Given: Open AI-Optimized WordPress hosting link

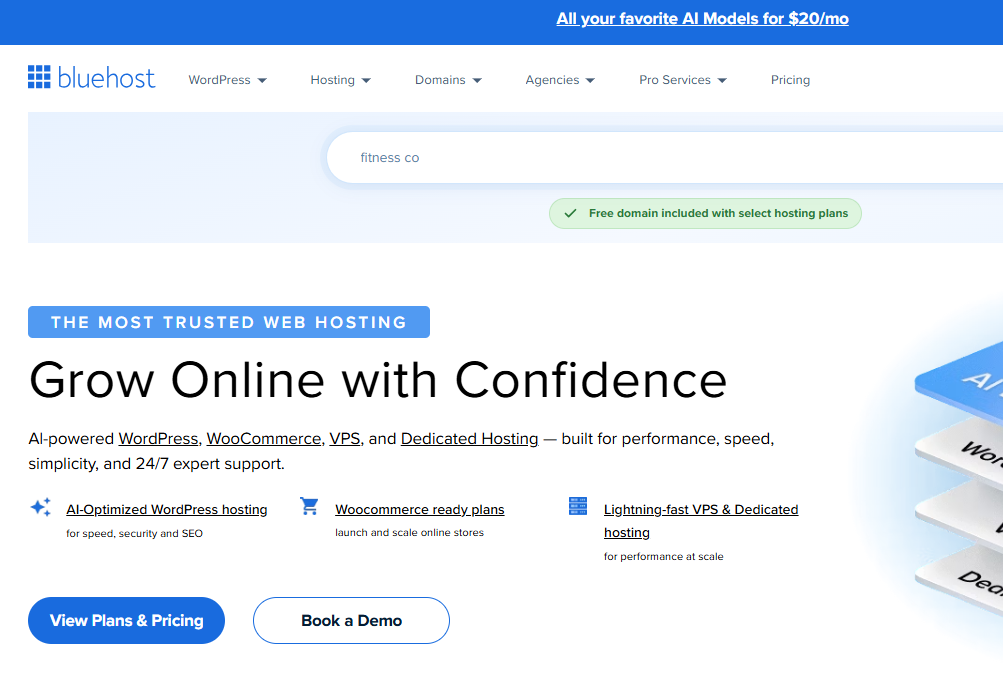Looking at the screenshot, I should pyautogui.click(x=167, y=510).
